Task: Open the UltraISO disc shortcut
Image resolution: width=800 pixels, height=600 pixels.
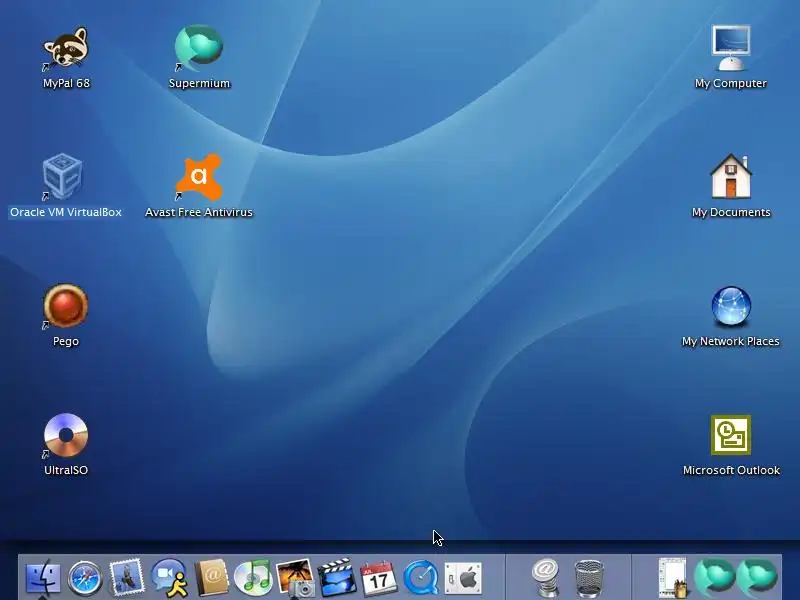Action: coord(66,435)
